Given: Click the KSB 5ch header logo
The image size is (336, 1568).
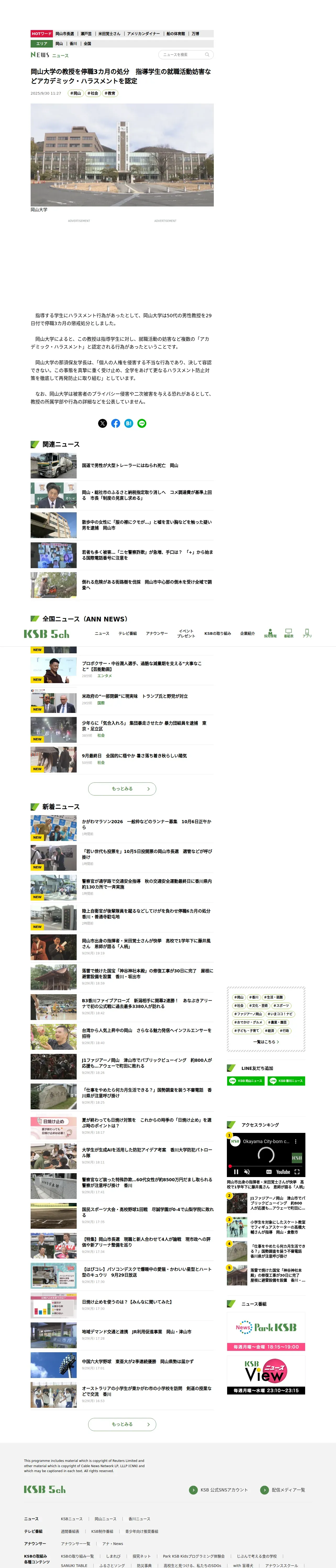Looking at the screenshot, I should pyautogui.click(x=46, y=634).
